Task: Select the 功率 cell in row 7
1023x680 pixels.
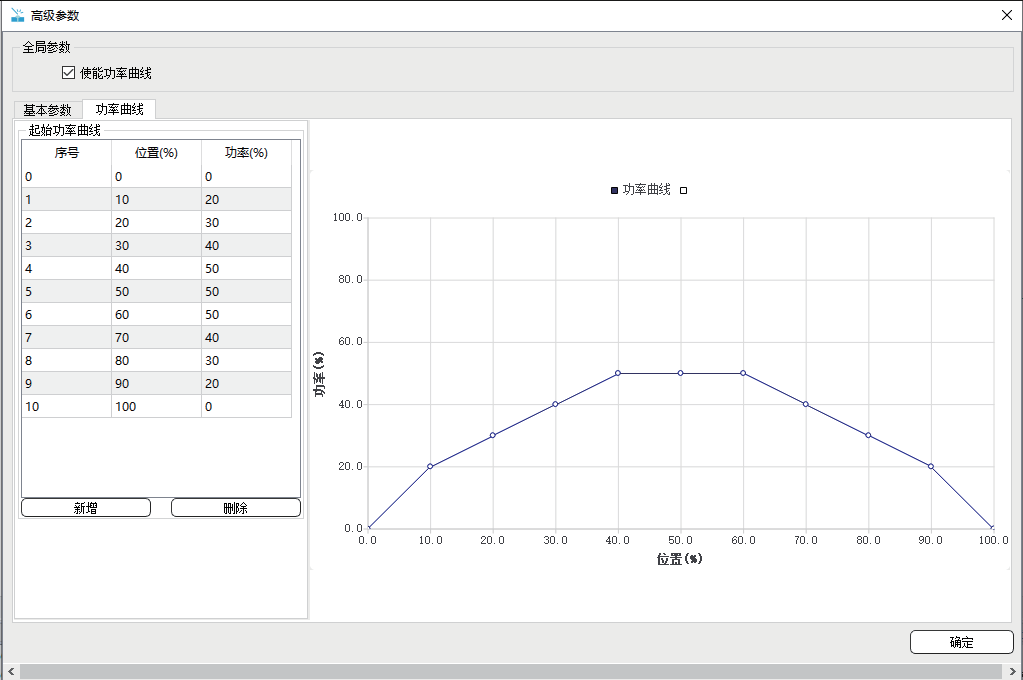Action: 246,338
